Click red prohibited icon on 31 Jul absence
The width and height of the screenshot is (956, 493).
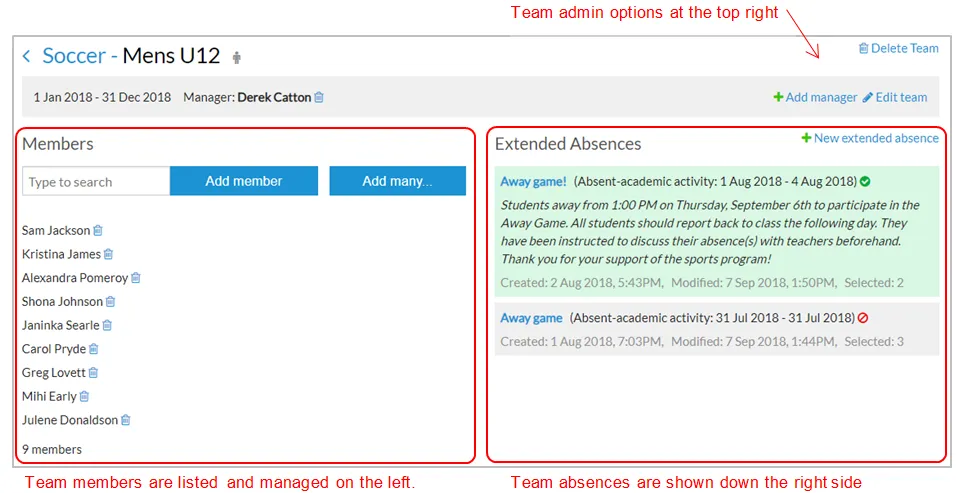pos(863,318)
